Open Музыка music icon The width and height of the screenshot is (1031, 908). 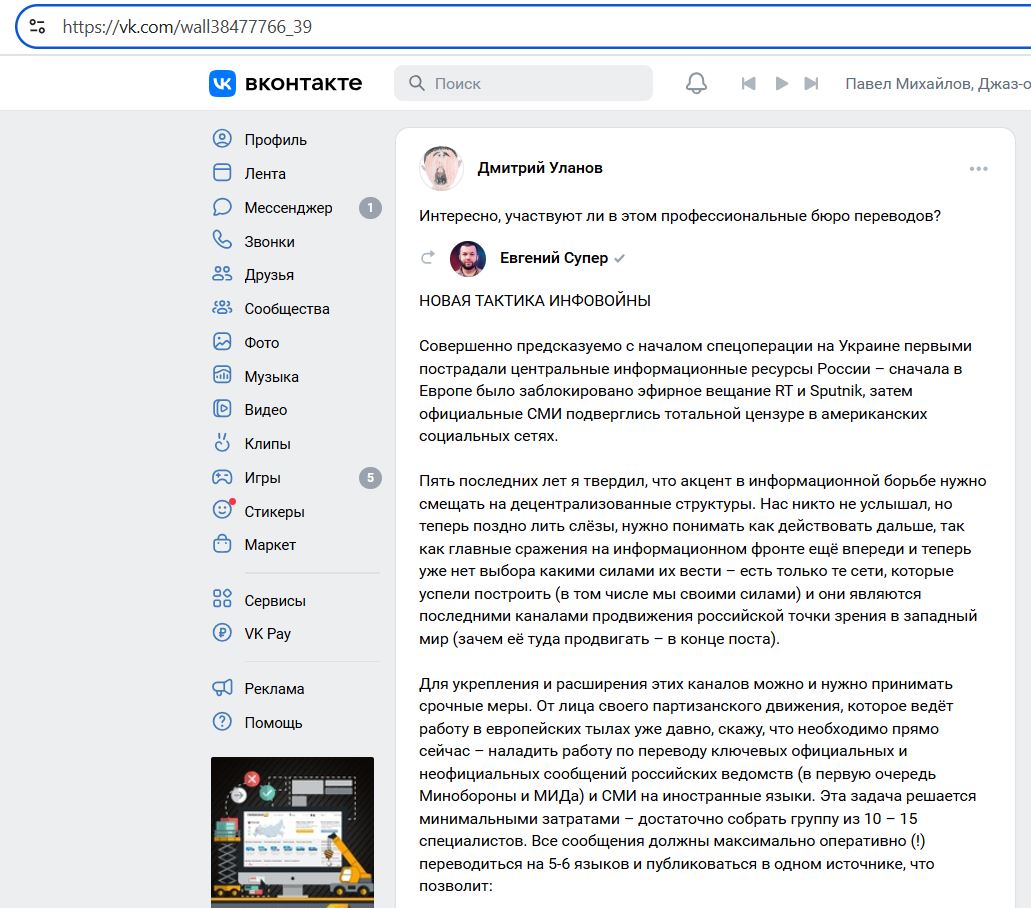point(222,375)
